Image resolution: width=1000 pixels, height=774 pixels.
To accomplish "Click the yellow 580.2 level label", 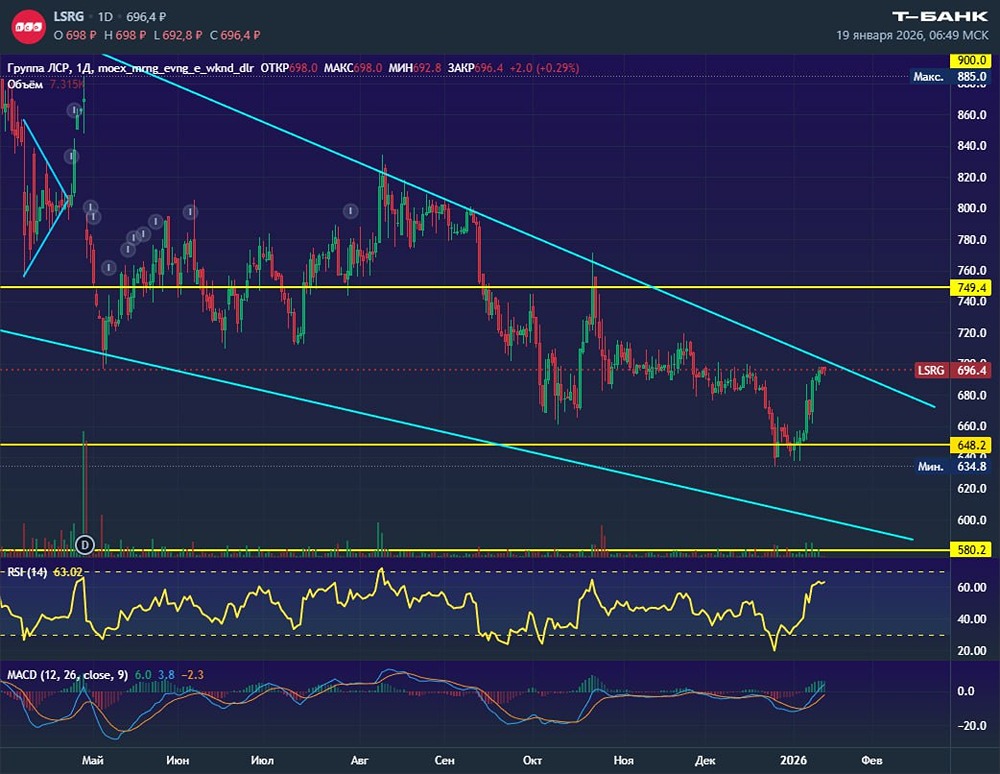I will point(971,550).
